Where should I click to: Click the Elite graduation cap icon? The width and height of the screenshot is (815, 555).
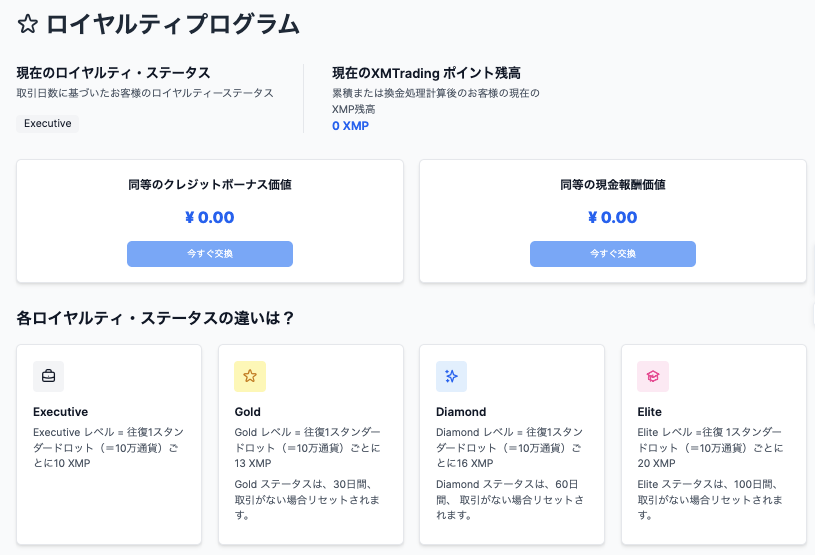pyautogui.click(x=653, y=376)
